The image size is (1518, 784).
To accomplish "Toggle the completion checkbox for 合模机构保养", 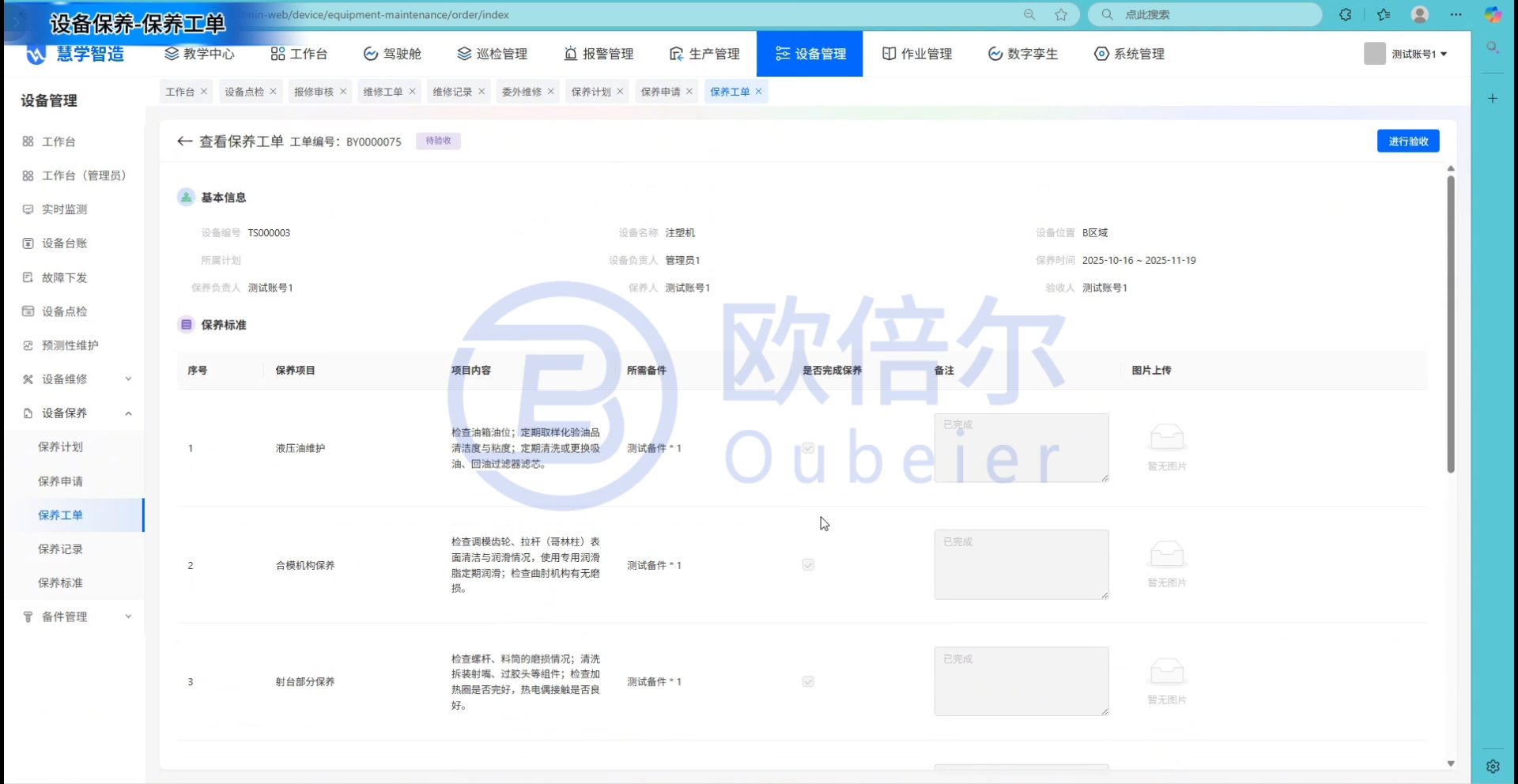I will (808, 565).
